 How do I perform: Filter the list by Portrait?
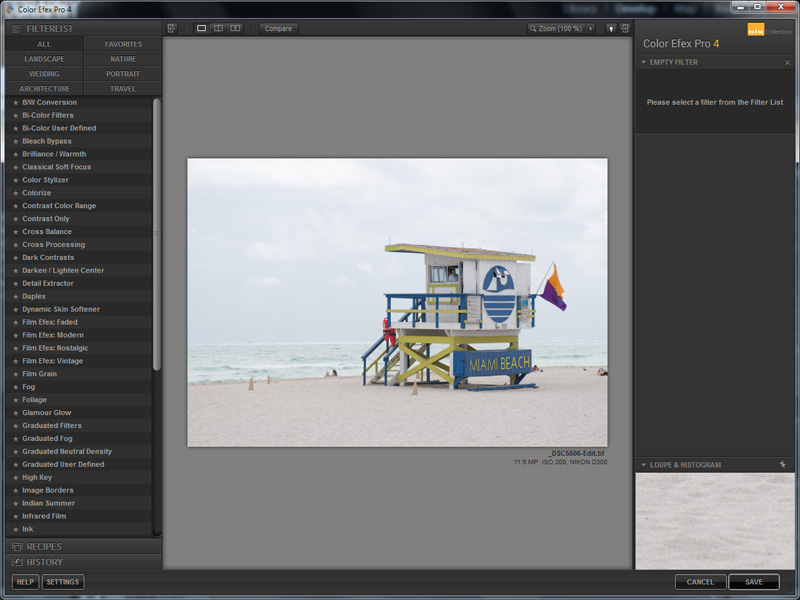pos(123,73)
